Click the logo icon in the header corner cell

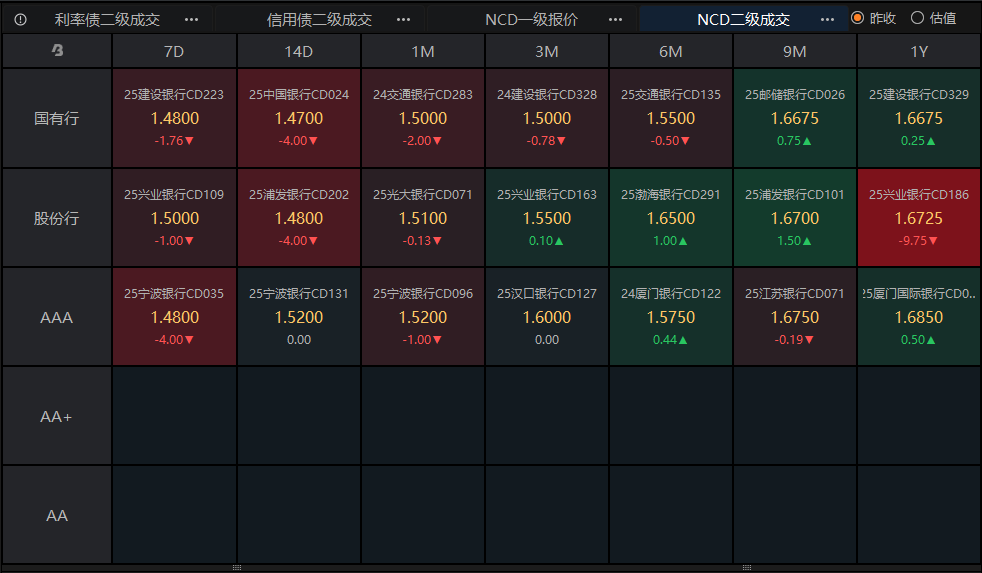point(57,50)
